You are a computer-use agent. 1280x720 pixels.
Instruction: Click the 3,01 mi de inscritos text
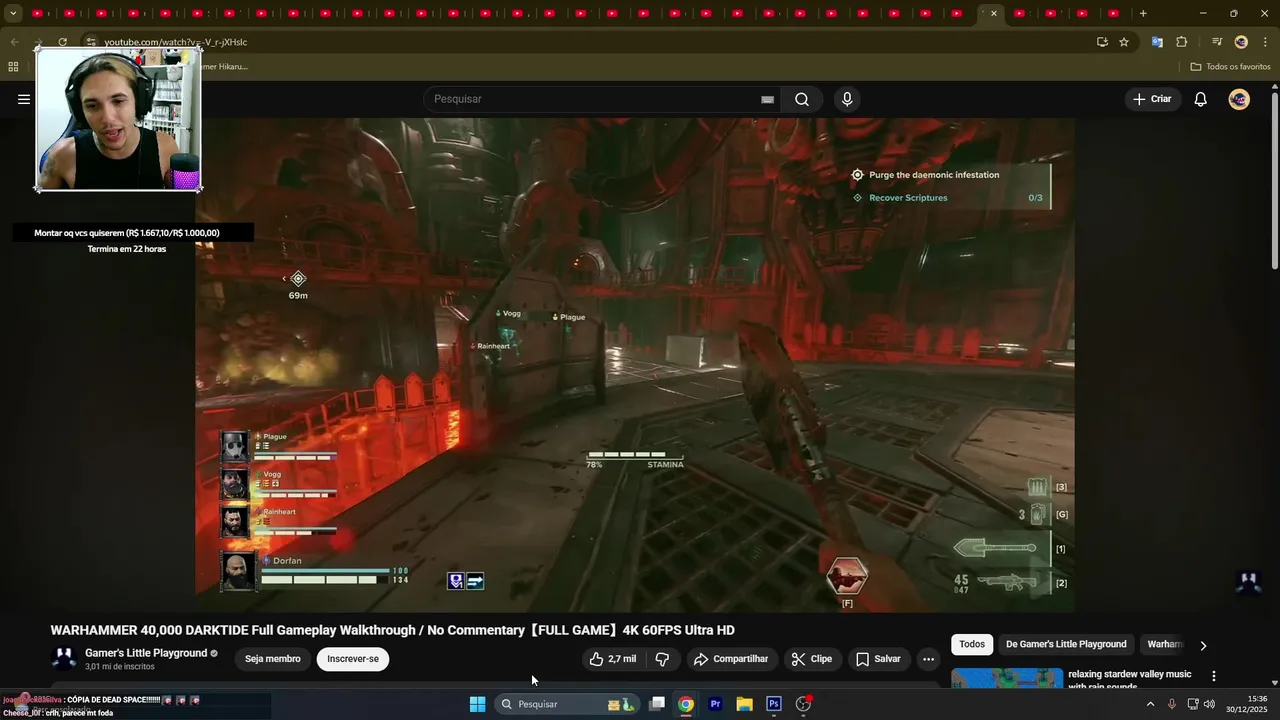point(119,666)
